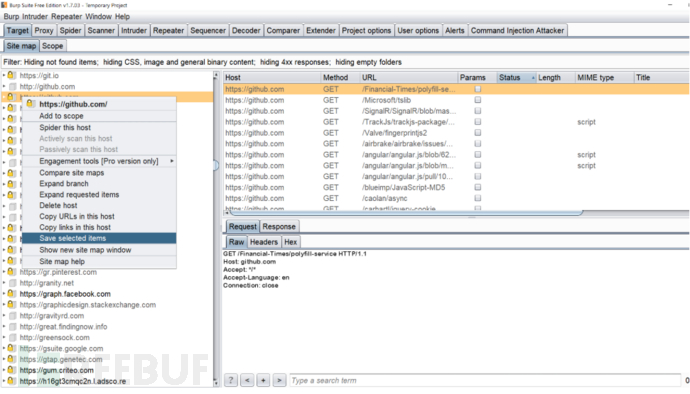
Task: Click the site map filter bar
Action: [x=345, y=62]
